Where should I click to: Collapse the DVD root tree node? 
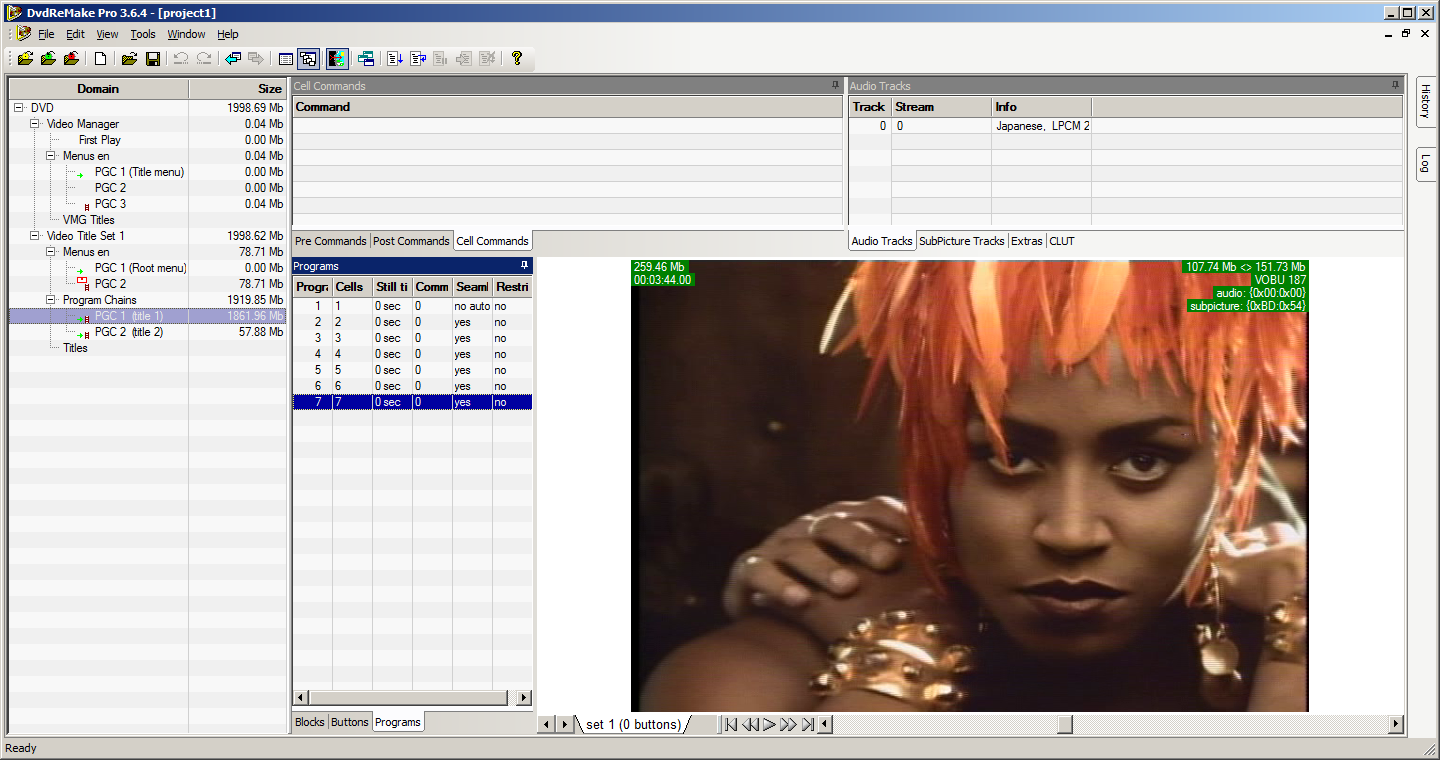coord(19,108)
